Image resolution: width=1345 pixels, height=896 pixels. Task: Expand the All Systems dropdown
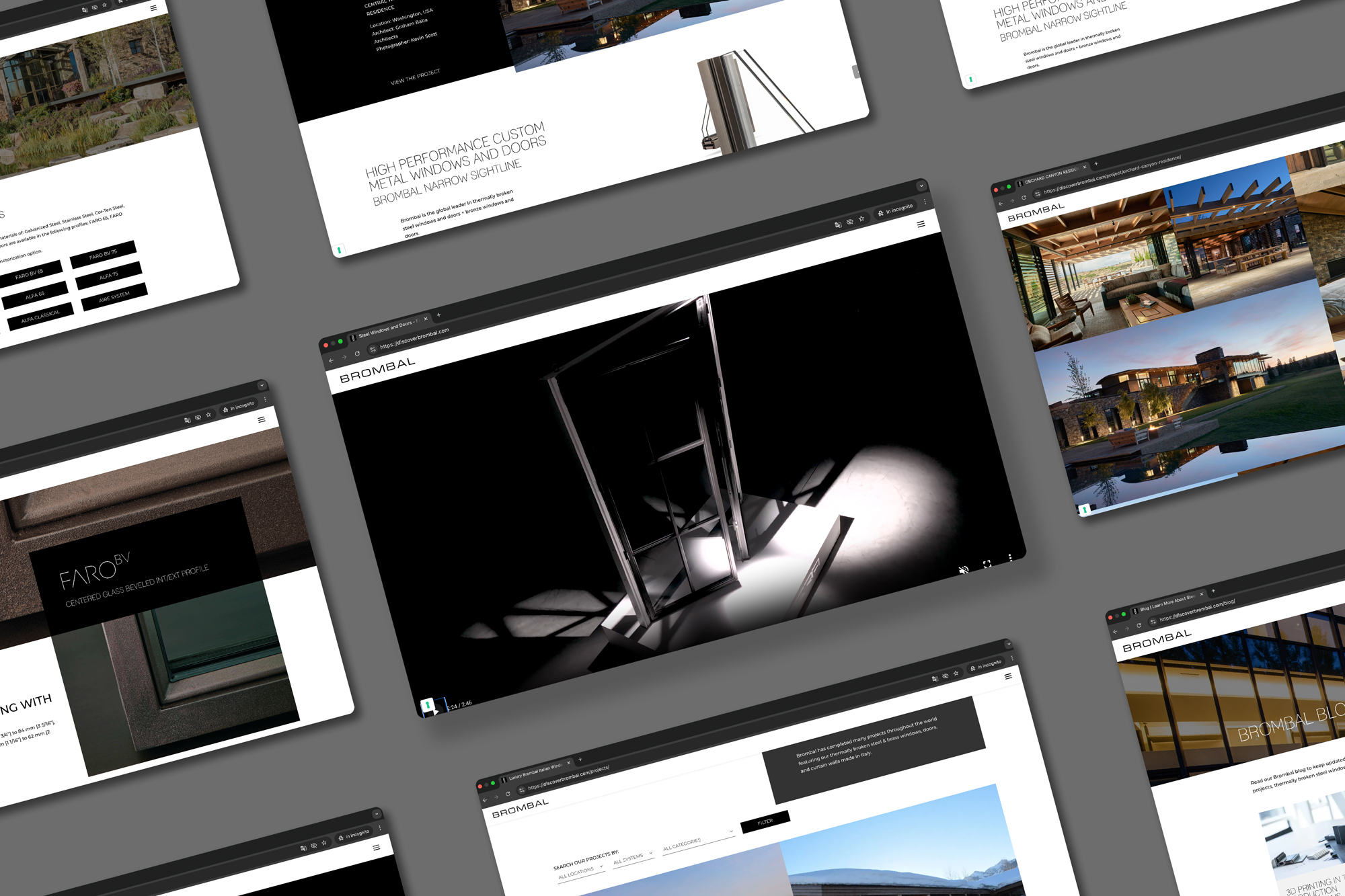click(x=632, y=858)
